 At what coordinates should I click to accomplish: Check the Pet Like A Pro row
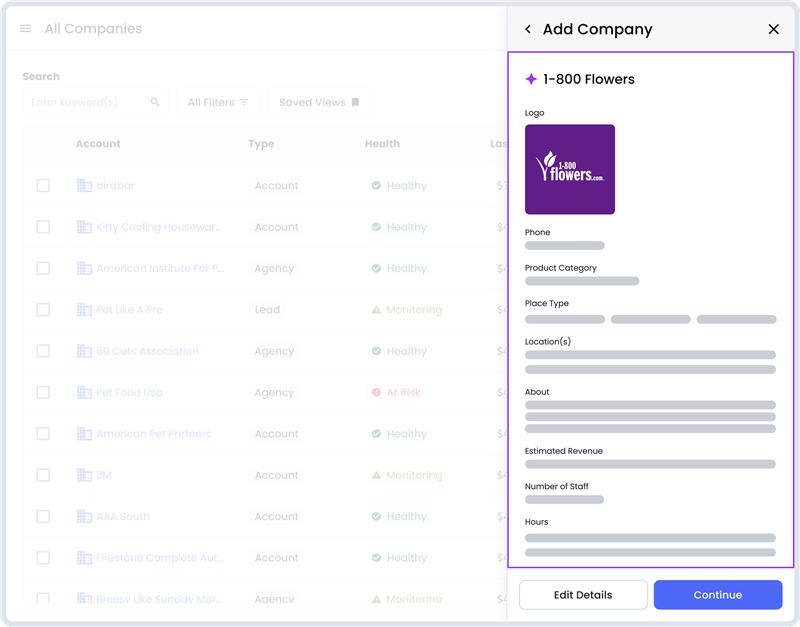43,309
